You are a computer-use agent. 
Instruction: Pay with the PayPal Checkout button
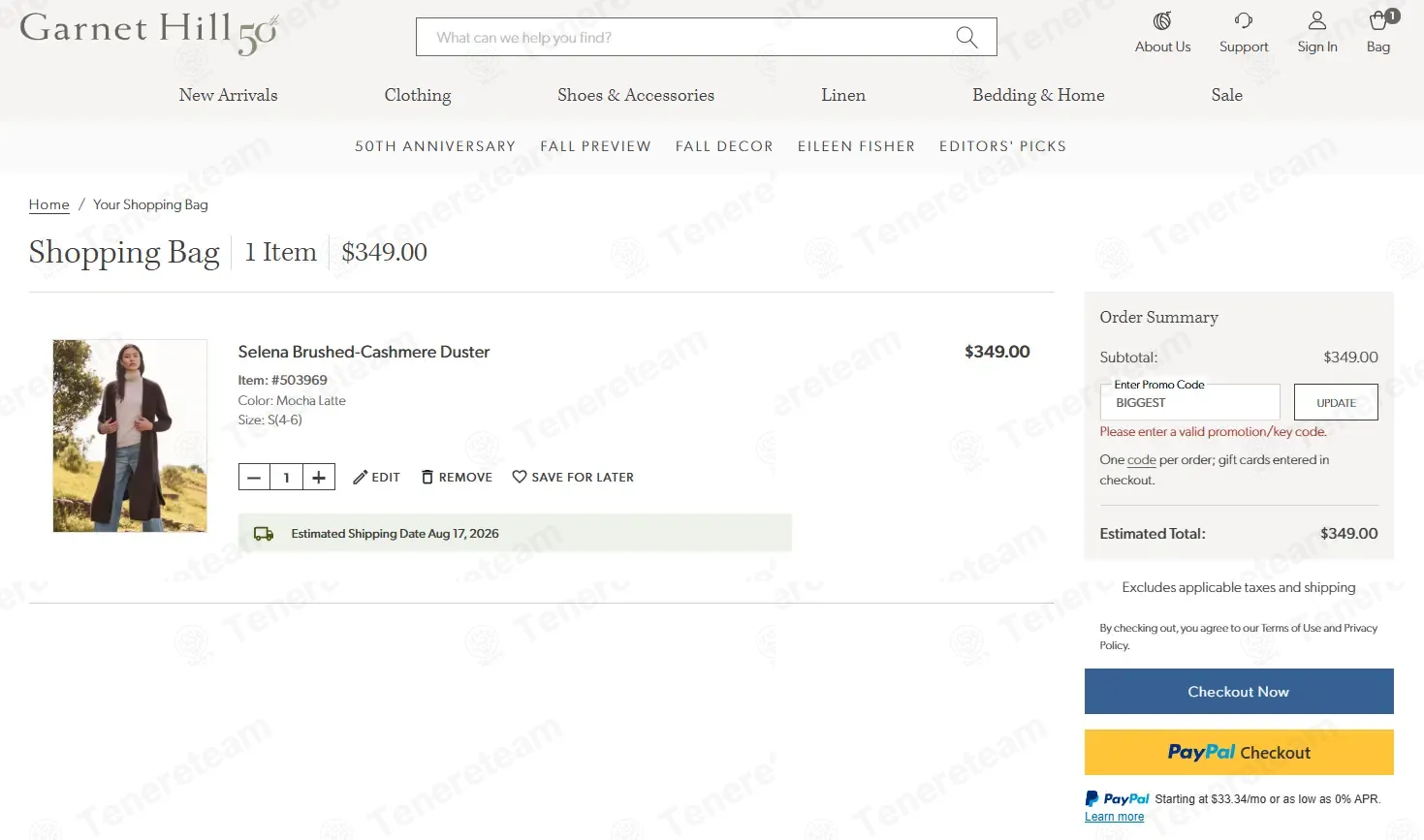click(1239, 752)
